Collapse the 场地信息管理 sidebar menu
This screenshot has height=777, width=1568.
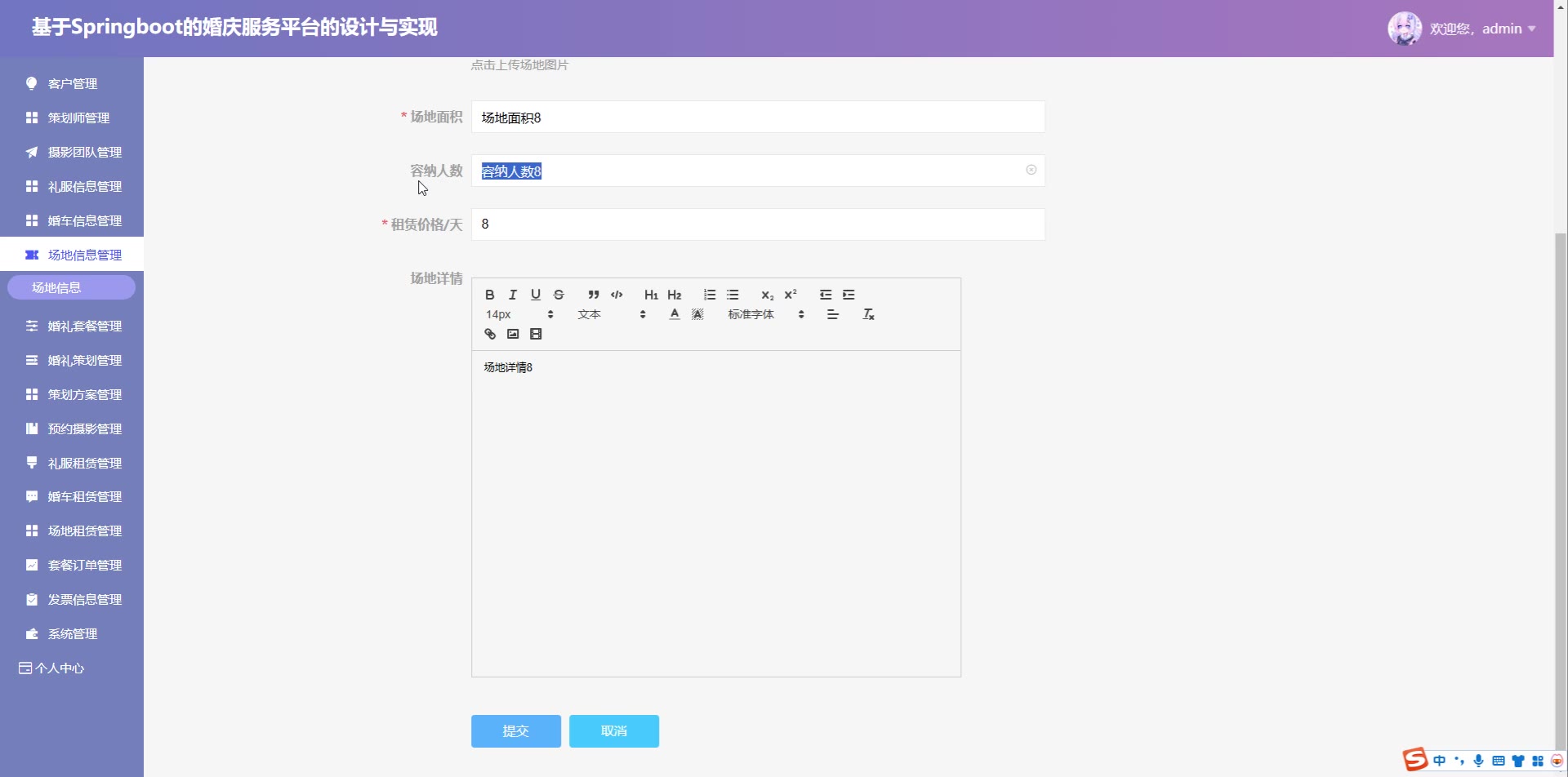point(72,255)
